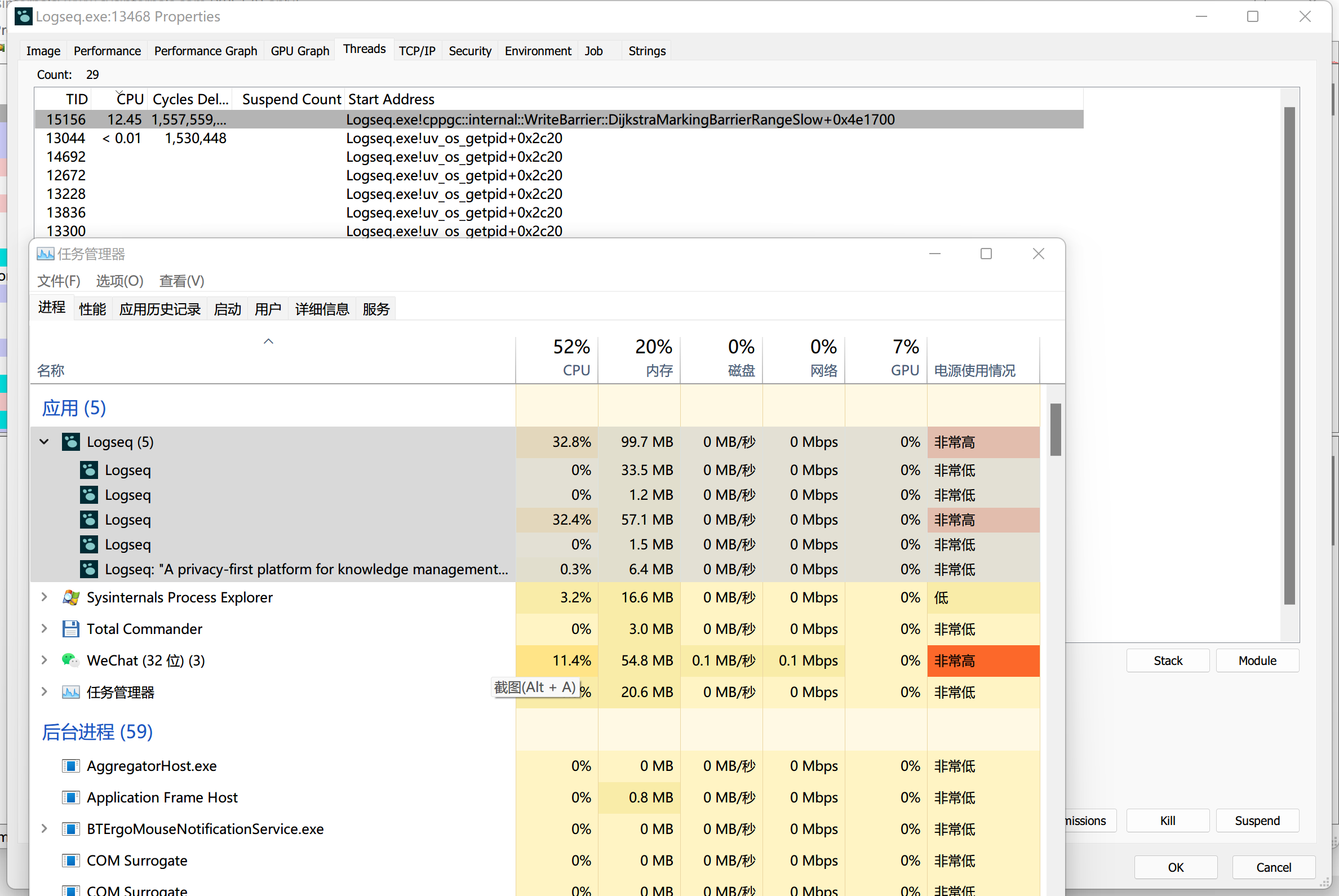Switch to the 性能 tab
The image size is (1339, 896).
[92, 309]
